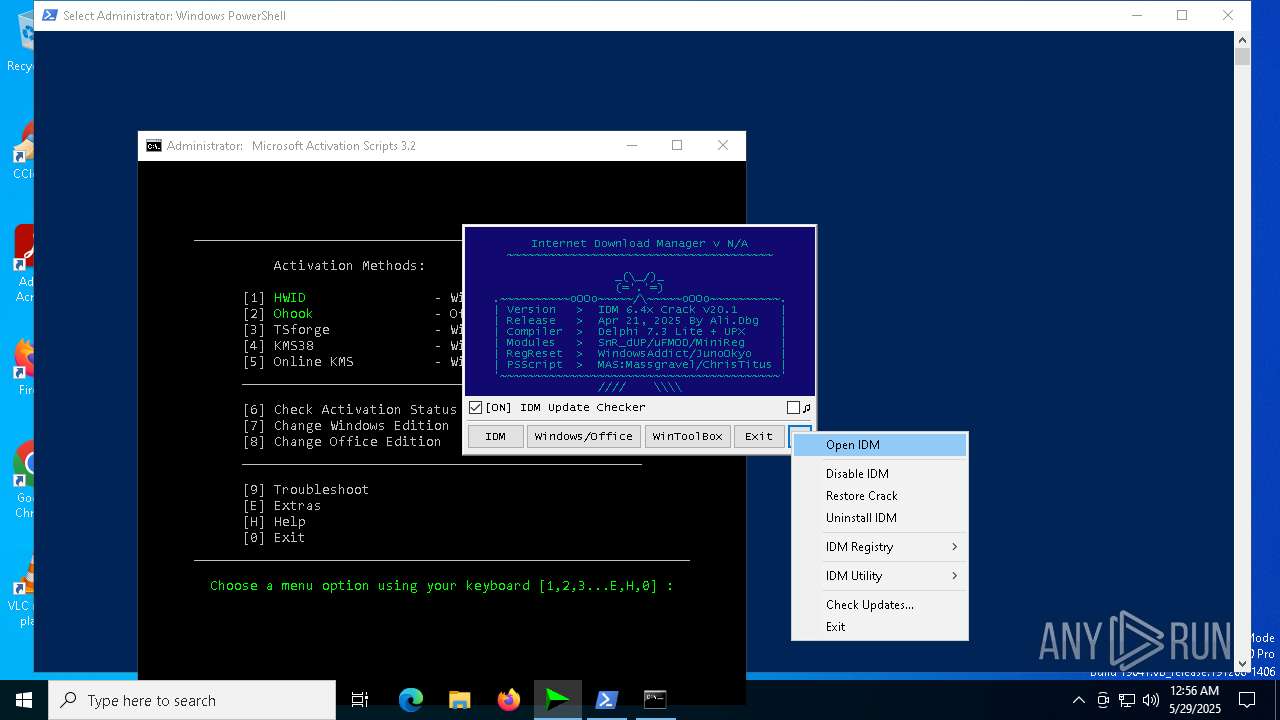Click [0] Exit in Activation Scripts
The image size is (1280, 720).
point(274,538)
